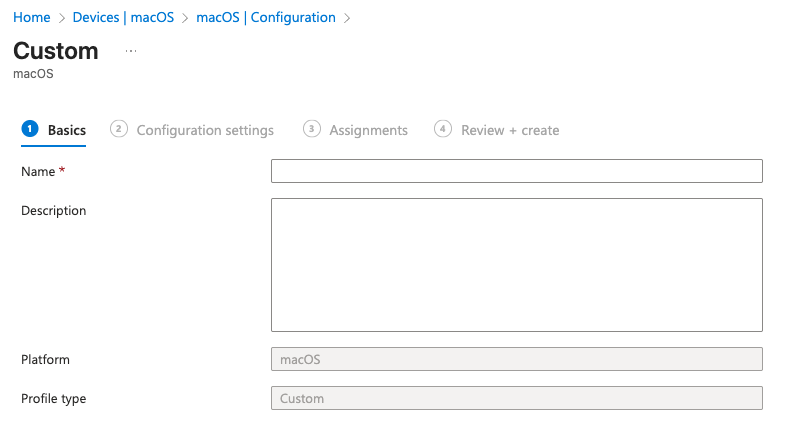Open Devices | macOS breadcrumb link

[x=123, y=18]
